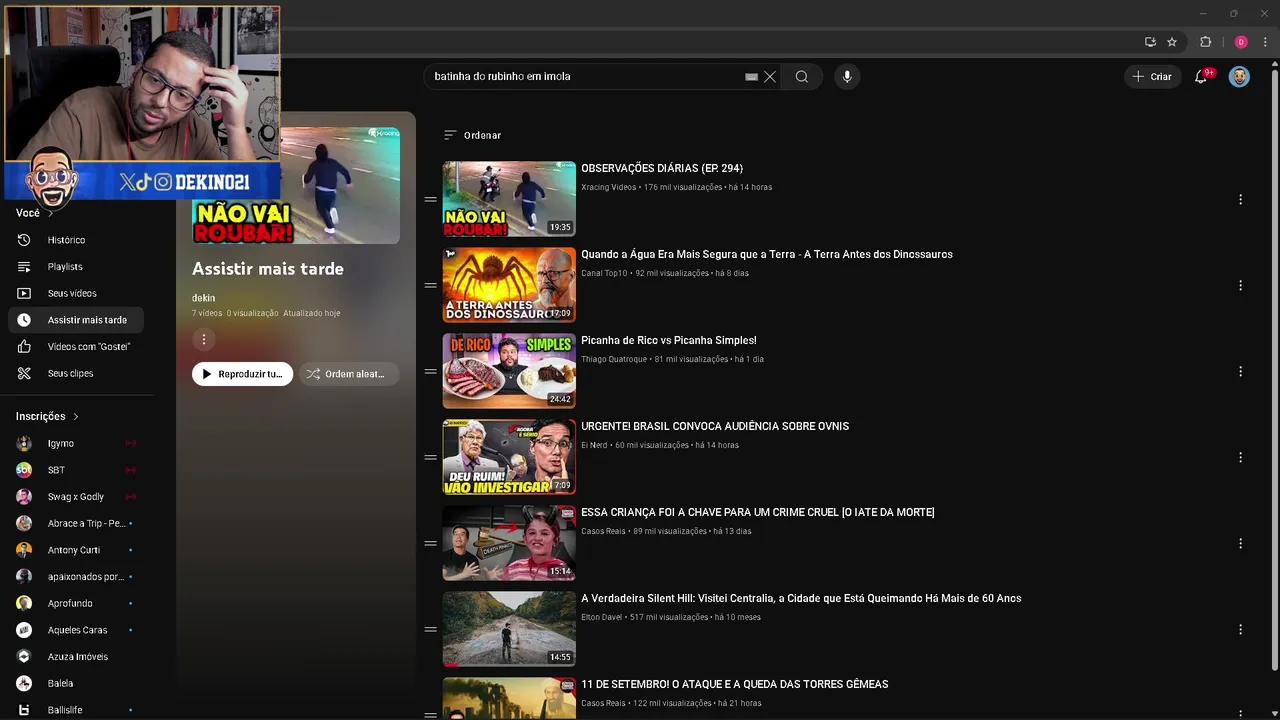Click drag handle of Picanha de Rico row
1280x720 pixels.
pos(430,372)
